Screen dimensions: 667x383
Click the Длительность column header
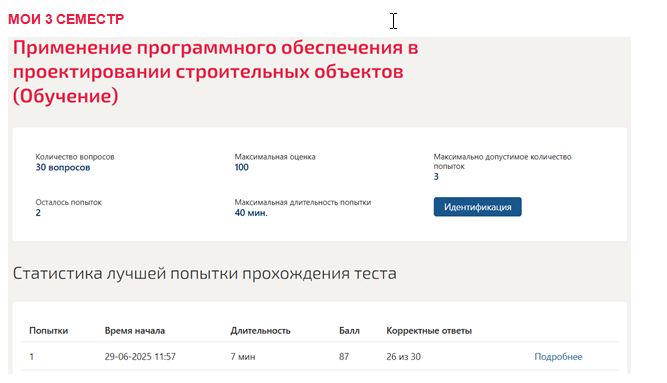(x=260, y=331)
